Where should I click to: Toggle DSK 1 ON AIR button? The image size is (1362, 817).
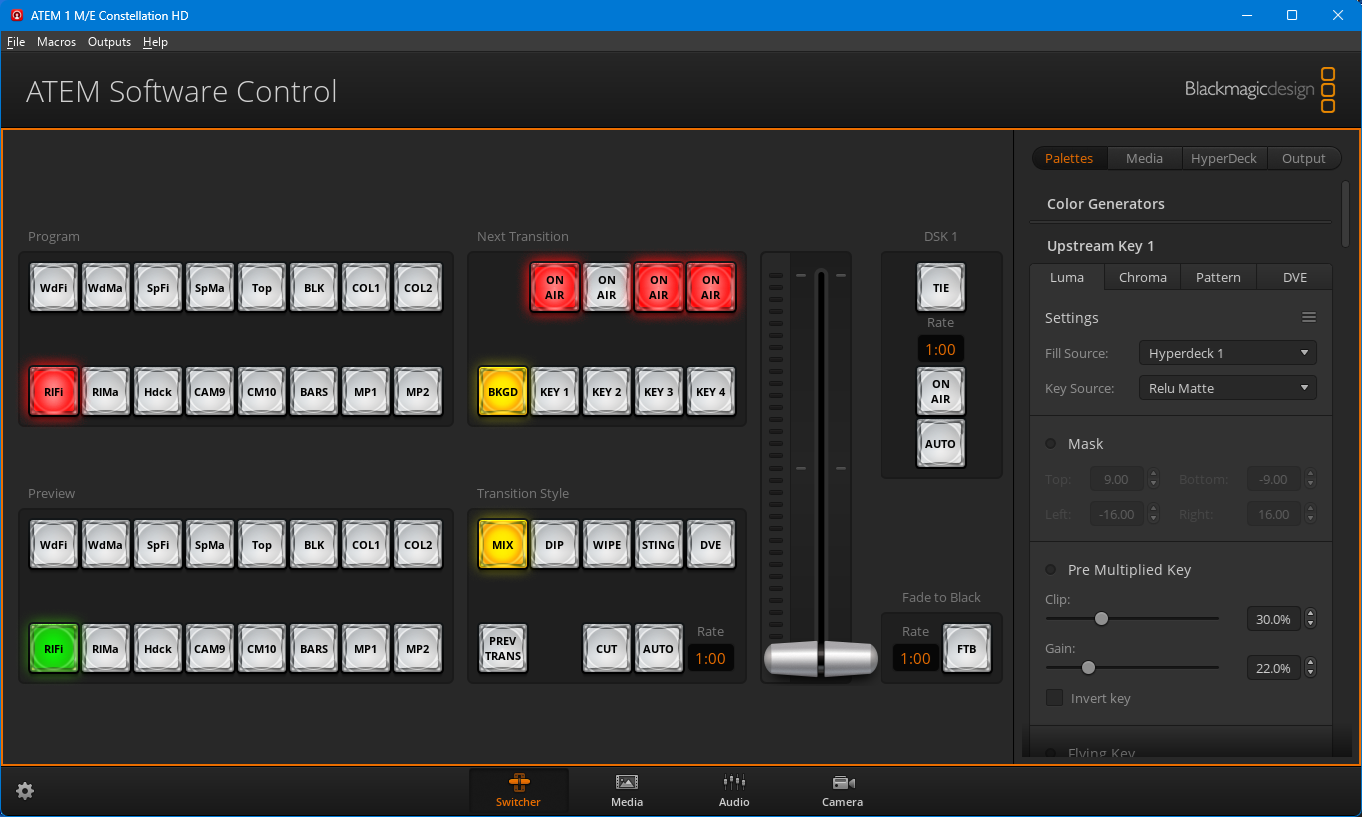(x=941, y=392)
